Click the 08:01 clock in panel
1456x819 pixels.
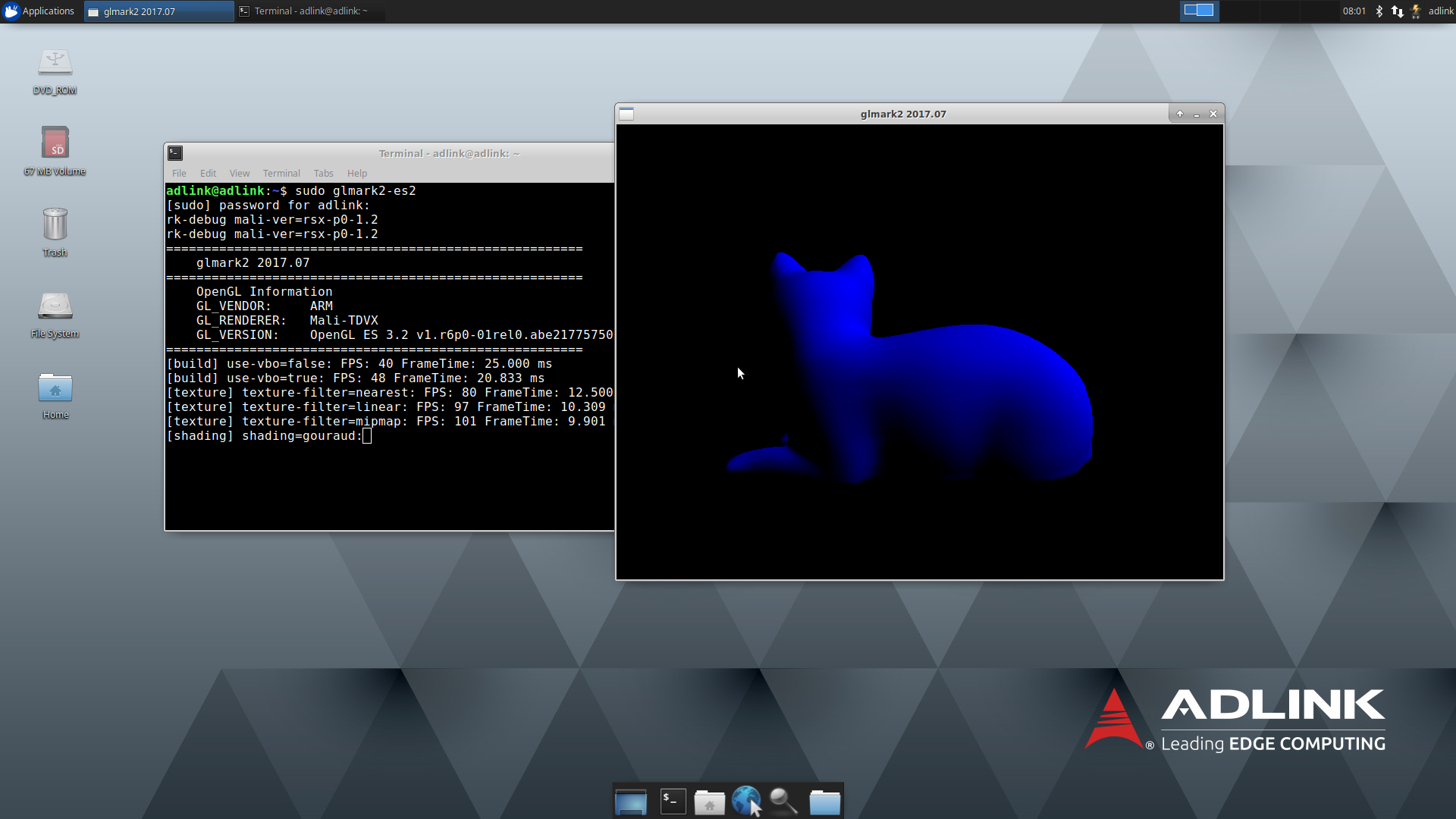coord(1354,11)
